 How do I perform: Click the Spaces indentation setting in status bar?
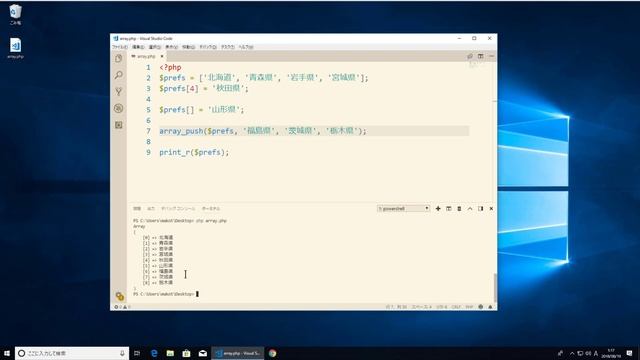pyautogui.click(x=421, y=307)
